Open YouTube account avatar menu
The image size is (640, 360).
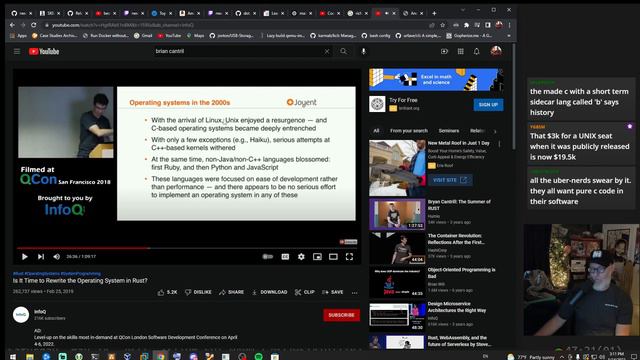(496, 51)
